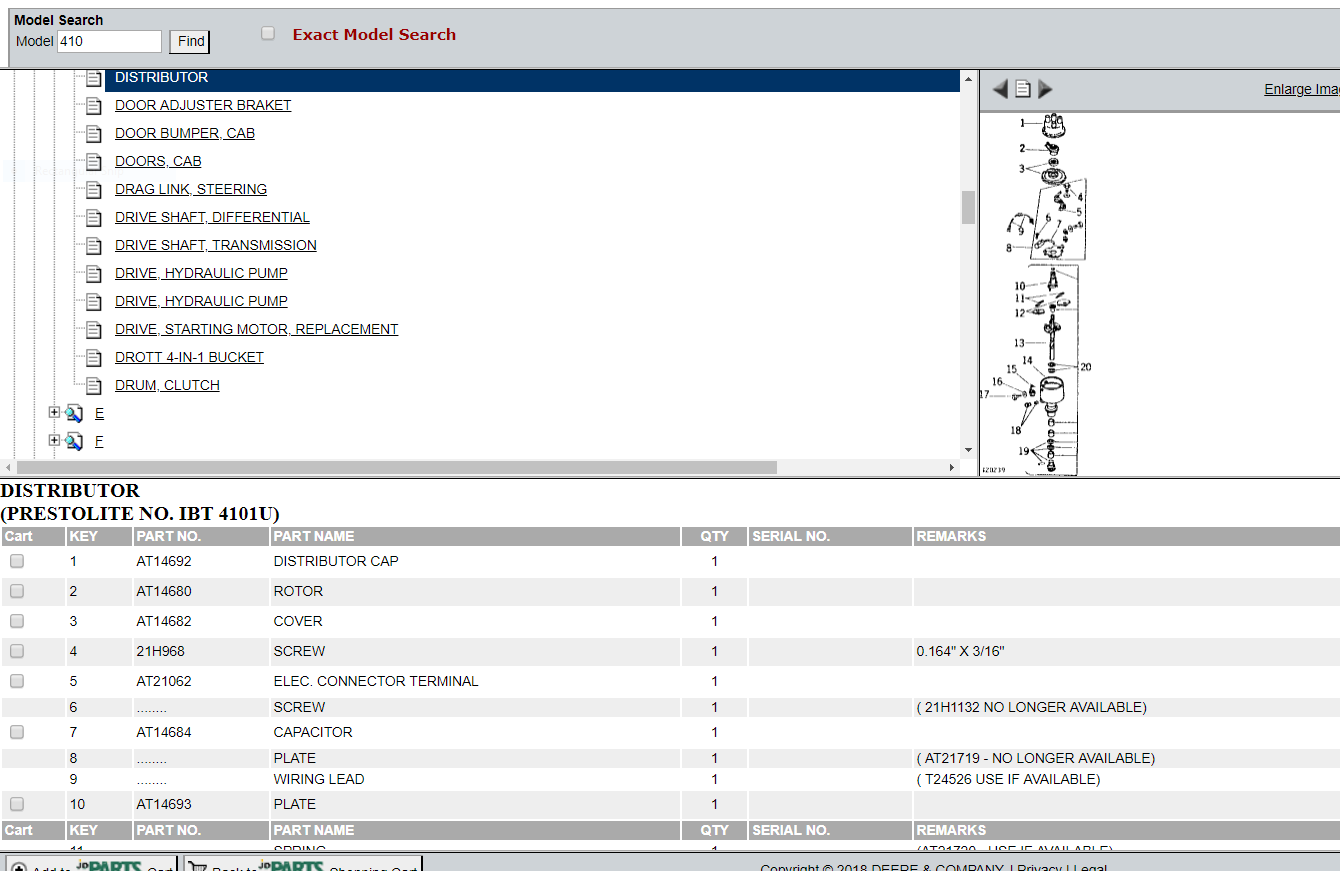Click the T24526 USE IF AVAILABLE remark

[1008, 779]
